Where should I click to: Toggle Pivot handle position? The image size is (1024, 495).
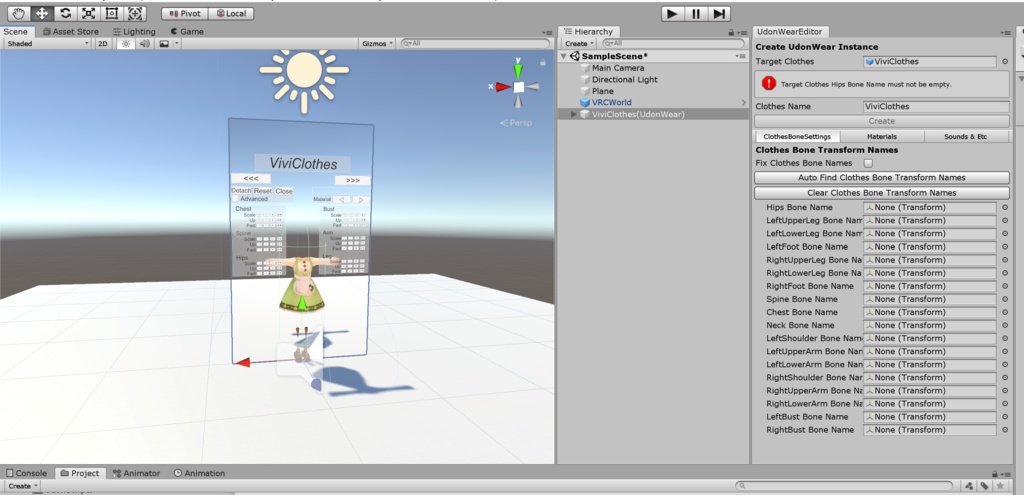185,13
